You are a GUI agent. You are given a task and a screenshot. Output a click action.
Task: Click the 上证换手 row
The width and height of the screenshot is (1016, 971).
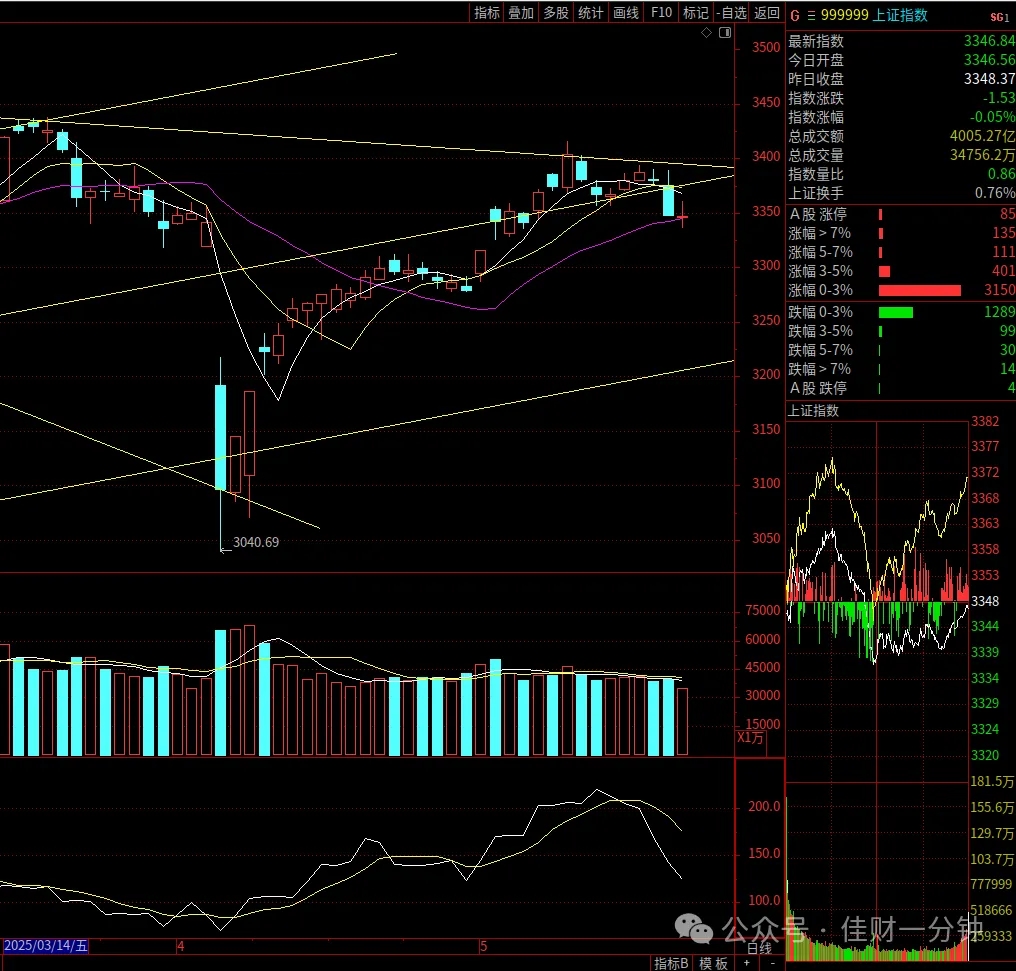click(x=901, y=192)
